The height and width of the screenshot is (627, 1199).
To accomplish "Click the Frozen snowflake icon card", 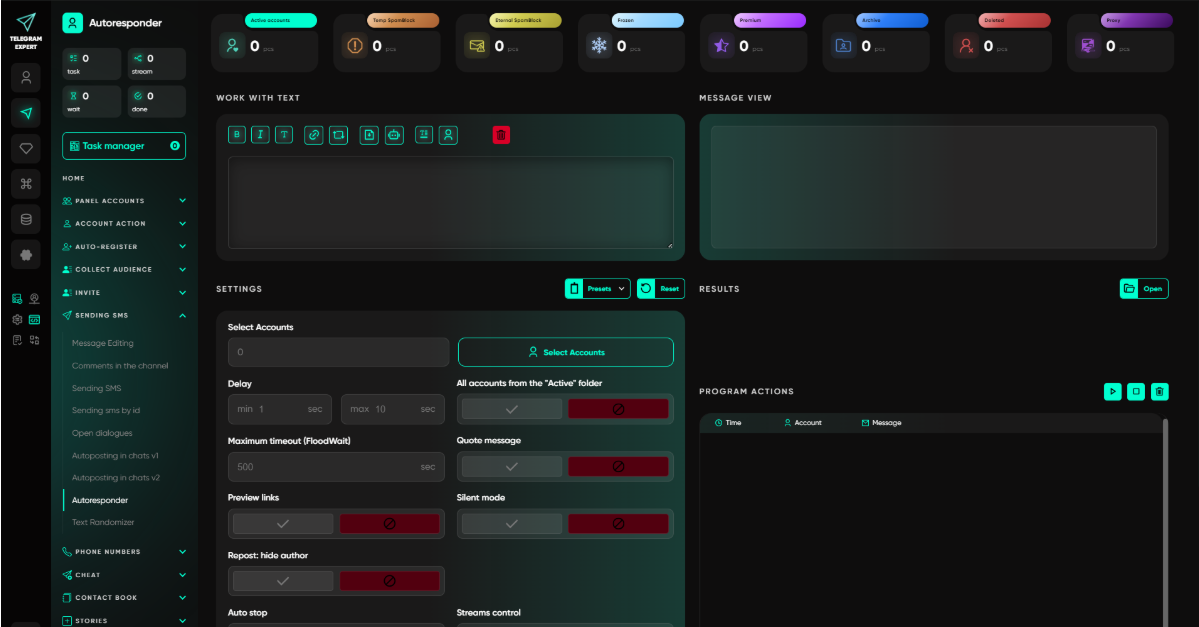I will click(x=599, y=46).
